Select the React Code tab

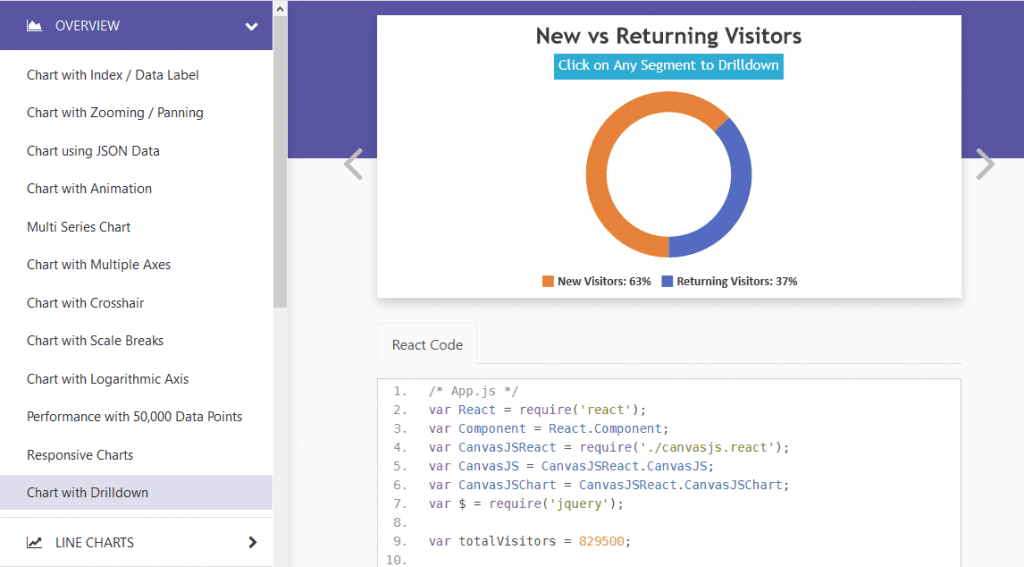tap(427, 344)
